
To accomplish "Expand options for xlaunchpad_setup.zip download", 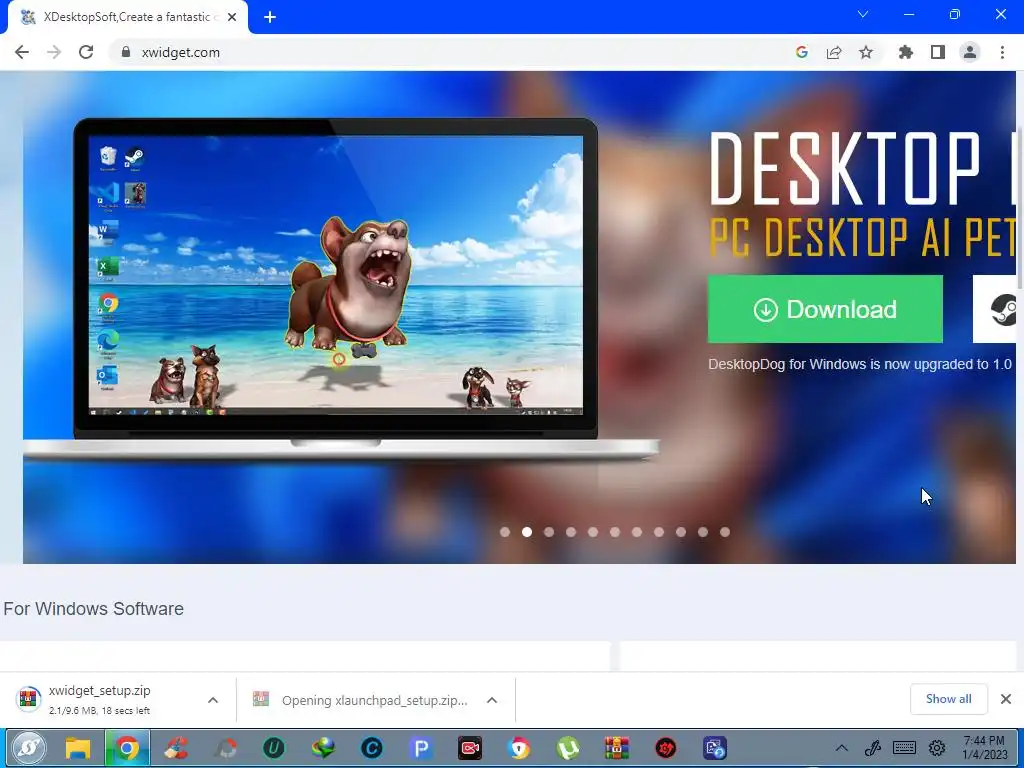I will (x=492, y=700).
